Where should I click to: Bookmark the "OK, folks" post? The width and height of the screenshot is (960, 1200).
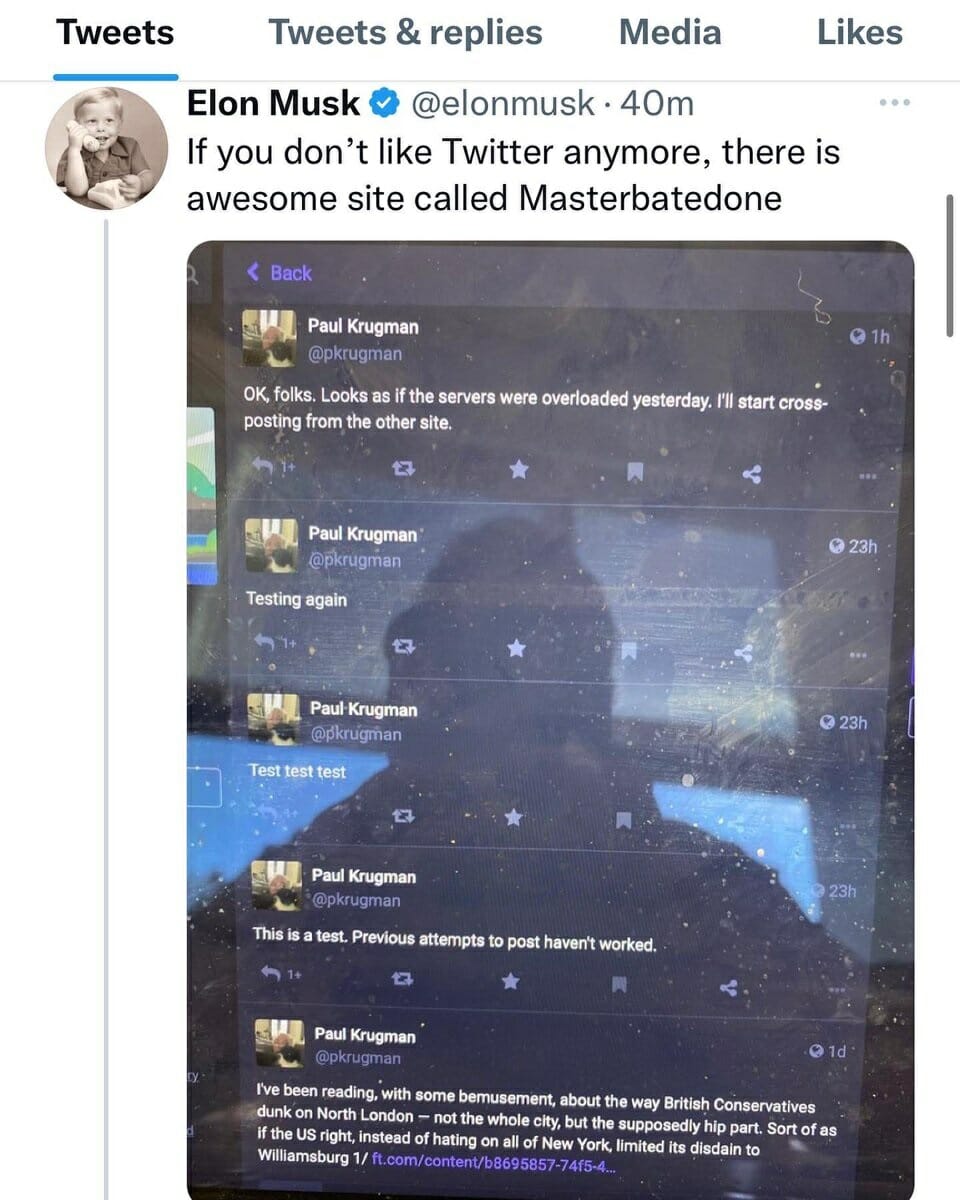634,470
